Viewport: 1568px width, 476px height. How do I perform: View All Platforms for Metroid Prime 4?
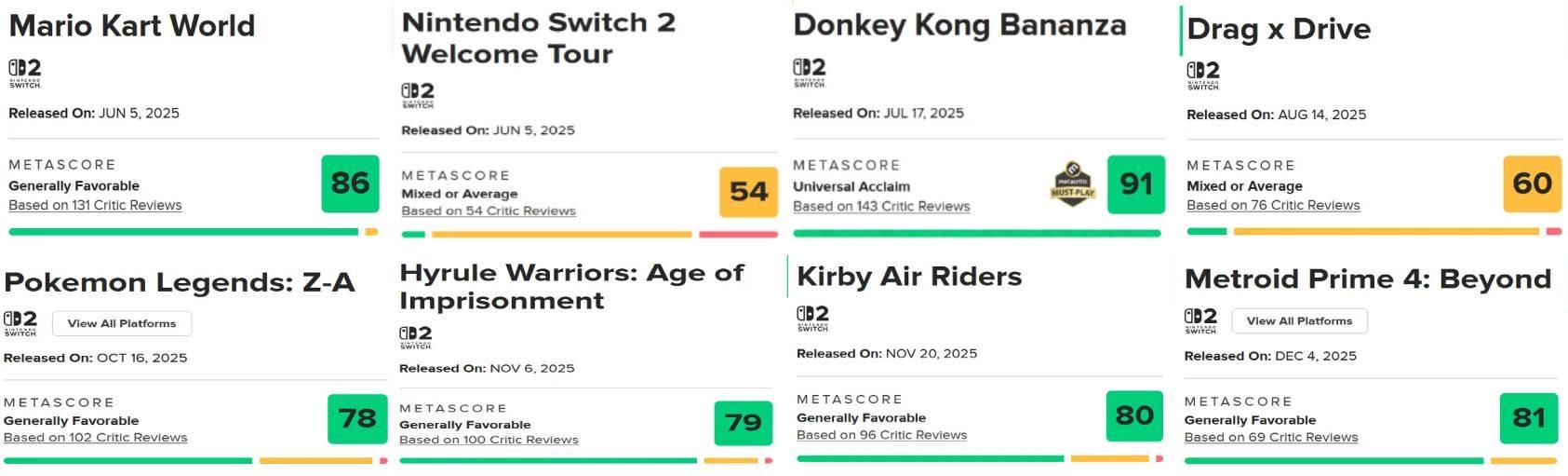coord(1299,321)
